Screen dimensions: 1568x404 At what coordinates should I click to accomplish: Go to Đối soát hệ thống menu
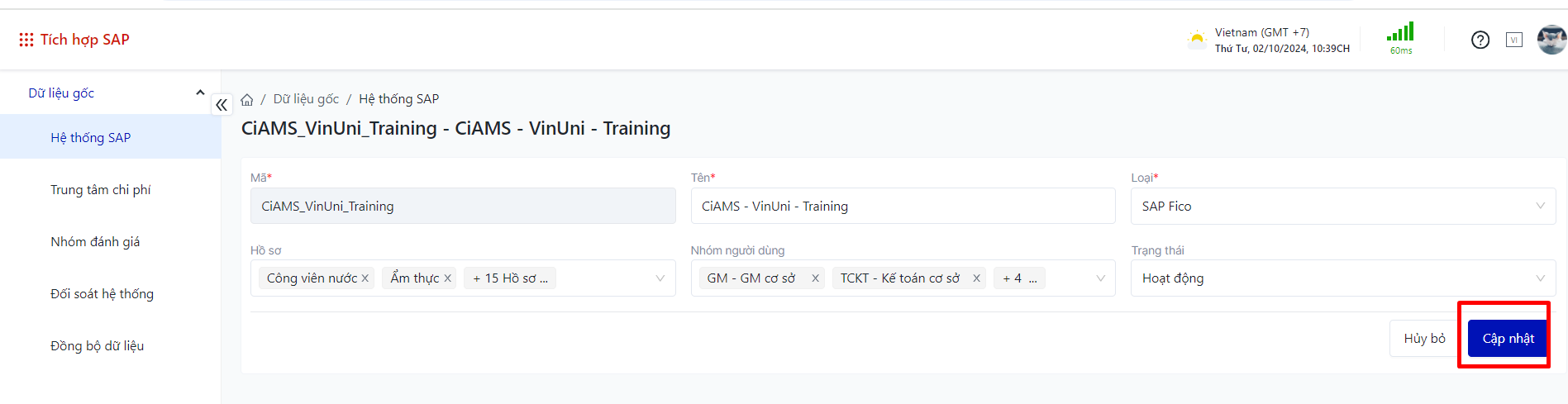[x=102, y=294]
